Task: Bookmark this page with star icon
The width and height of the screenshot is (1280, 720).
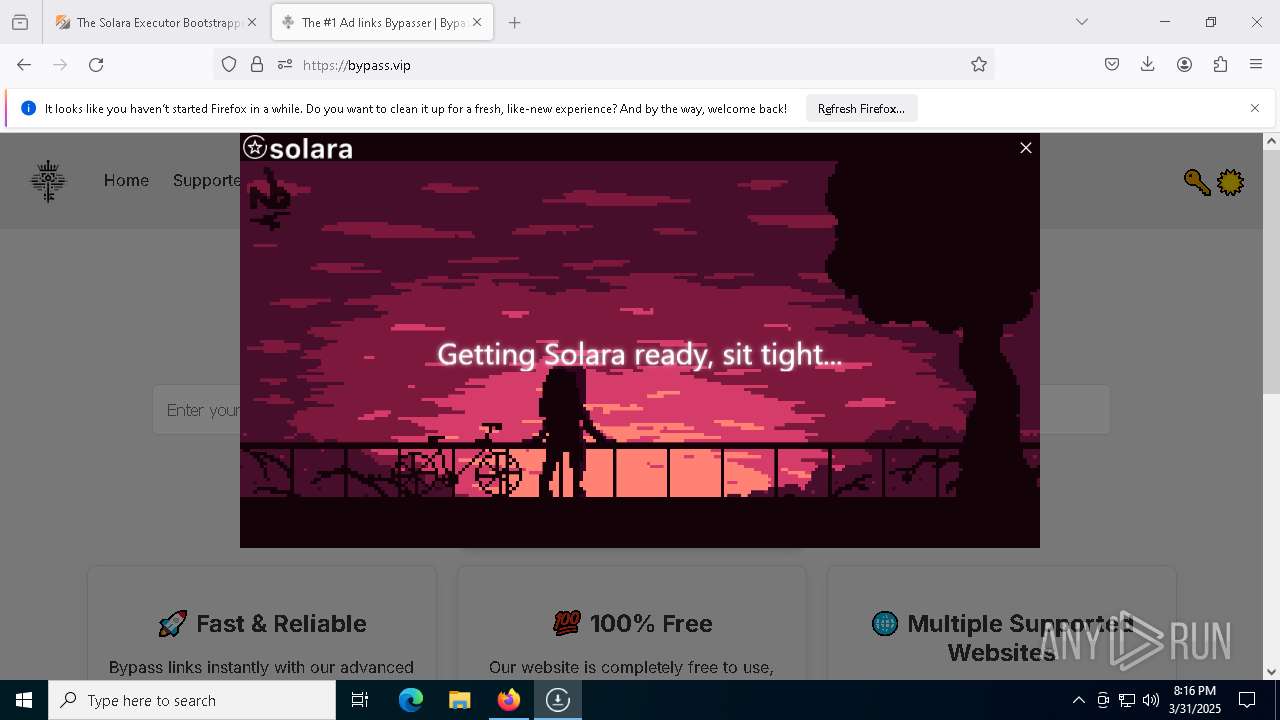Action: point(978,64)
